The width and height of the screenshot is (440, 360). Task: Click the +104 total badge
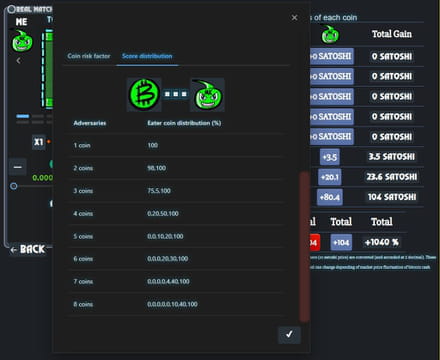341,242
